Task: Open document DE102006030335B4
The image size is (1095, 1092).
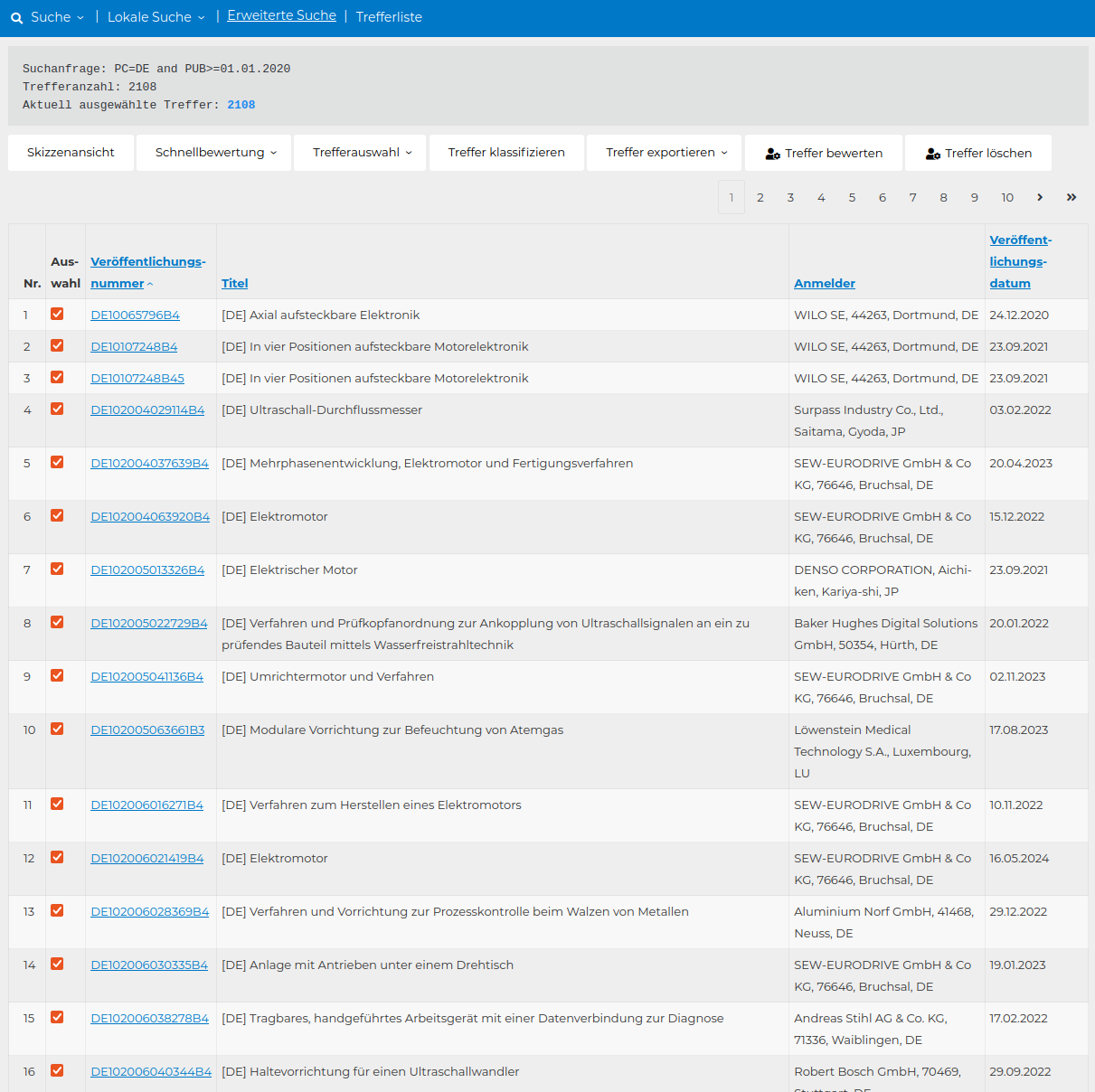Action: 149,965
